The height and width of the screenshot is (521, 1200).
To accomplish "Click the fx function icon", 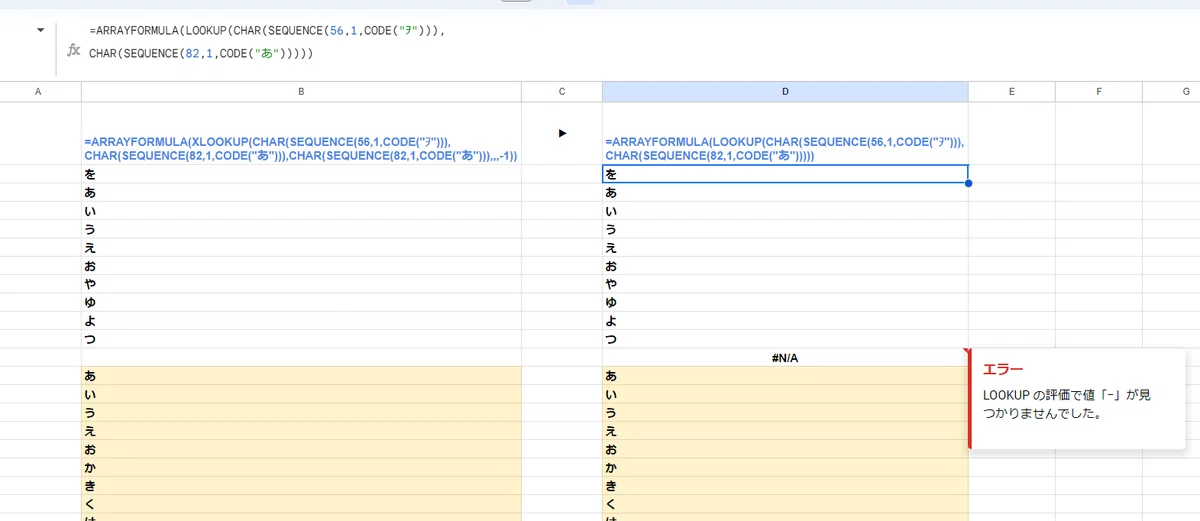I will [x=73, y=50].
